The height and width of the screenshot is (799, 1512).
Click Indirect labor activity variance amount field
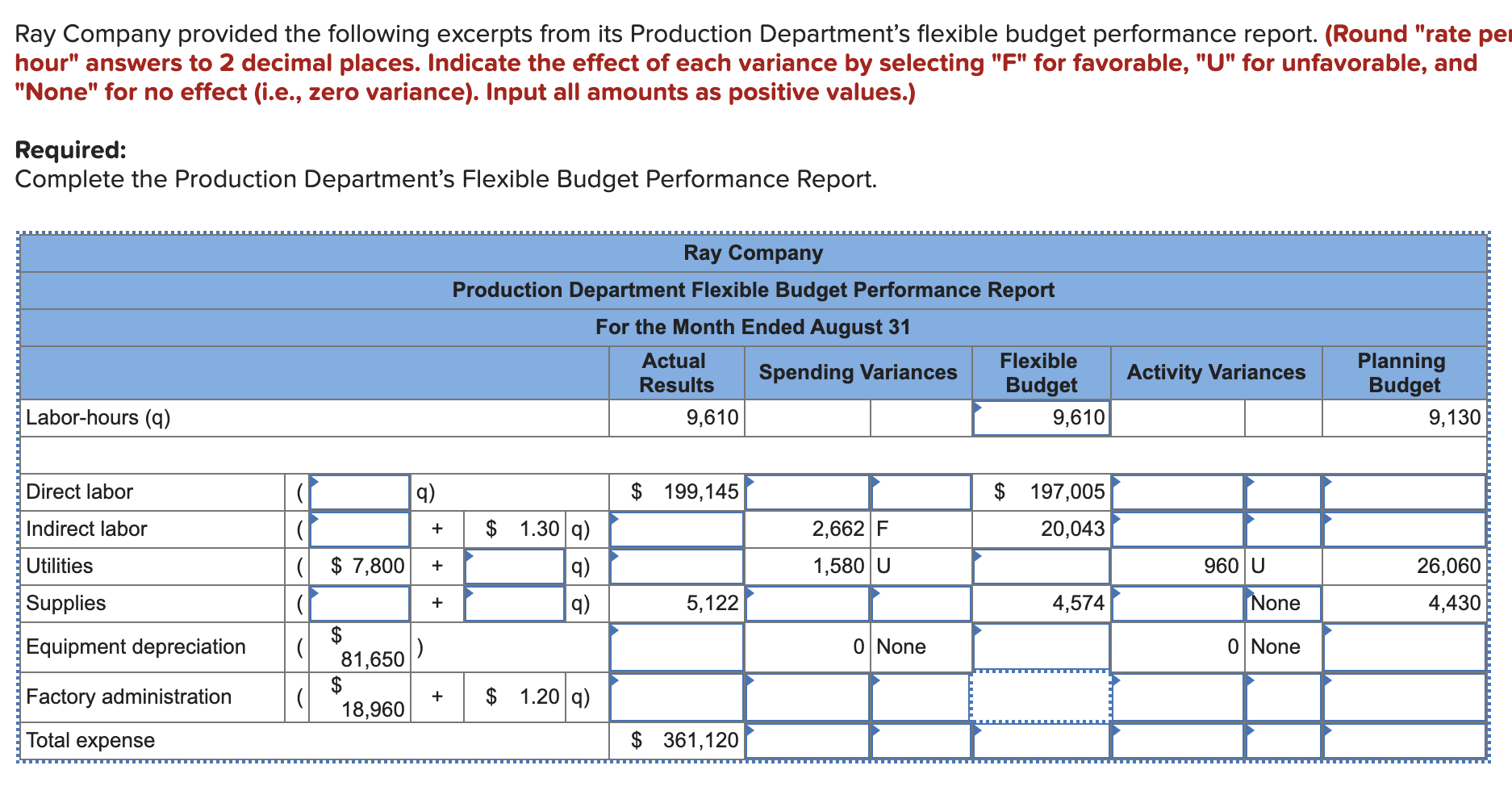[x=1177, y=529]
